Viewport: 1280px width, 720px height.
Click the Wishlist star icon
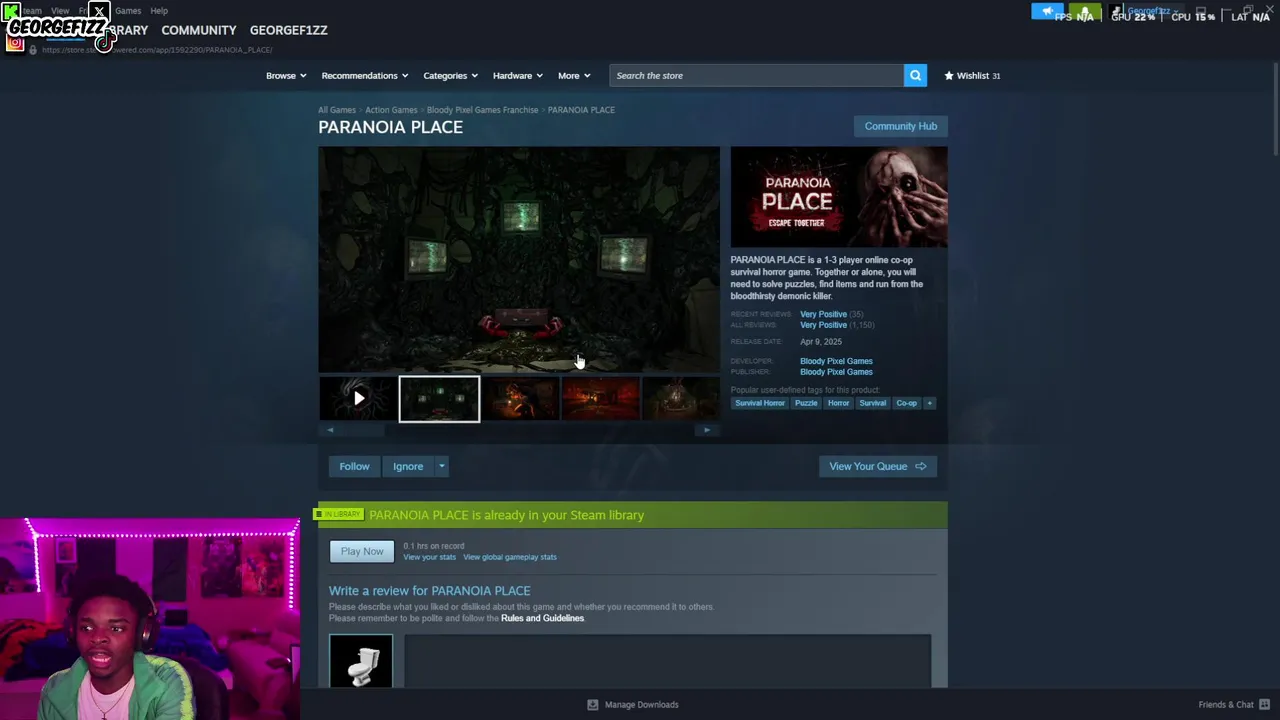[x=949, y=75]
